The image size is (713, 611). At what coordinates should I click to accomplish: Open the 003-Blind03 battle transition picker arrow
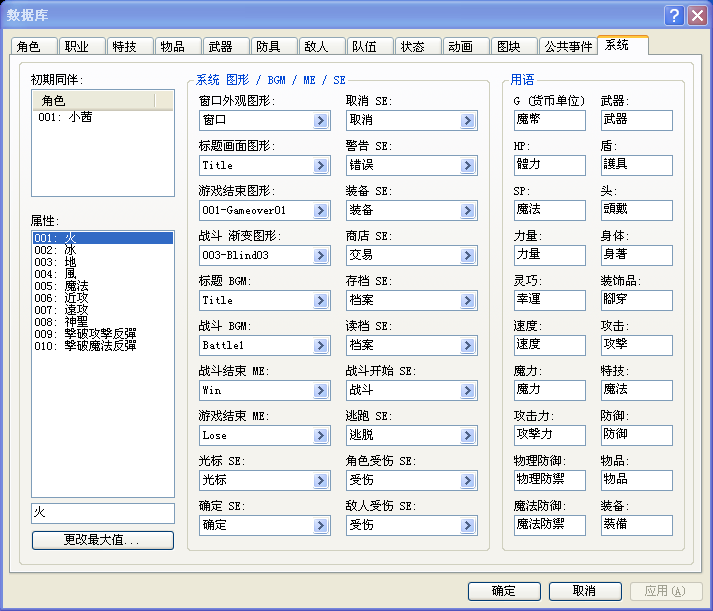[321, 255]
